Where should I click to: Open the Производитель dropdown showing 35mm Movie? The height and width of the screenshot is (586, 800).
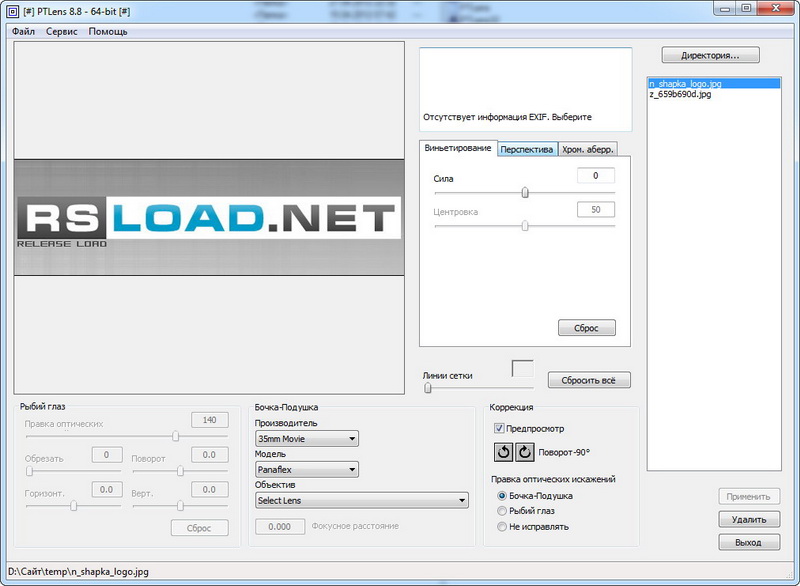[307, 439]
